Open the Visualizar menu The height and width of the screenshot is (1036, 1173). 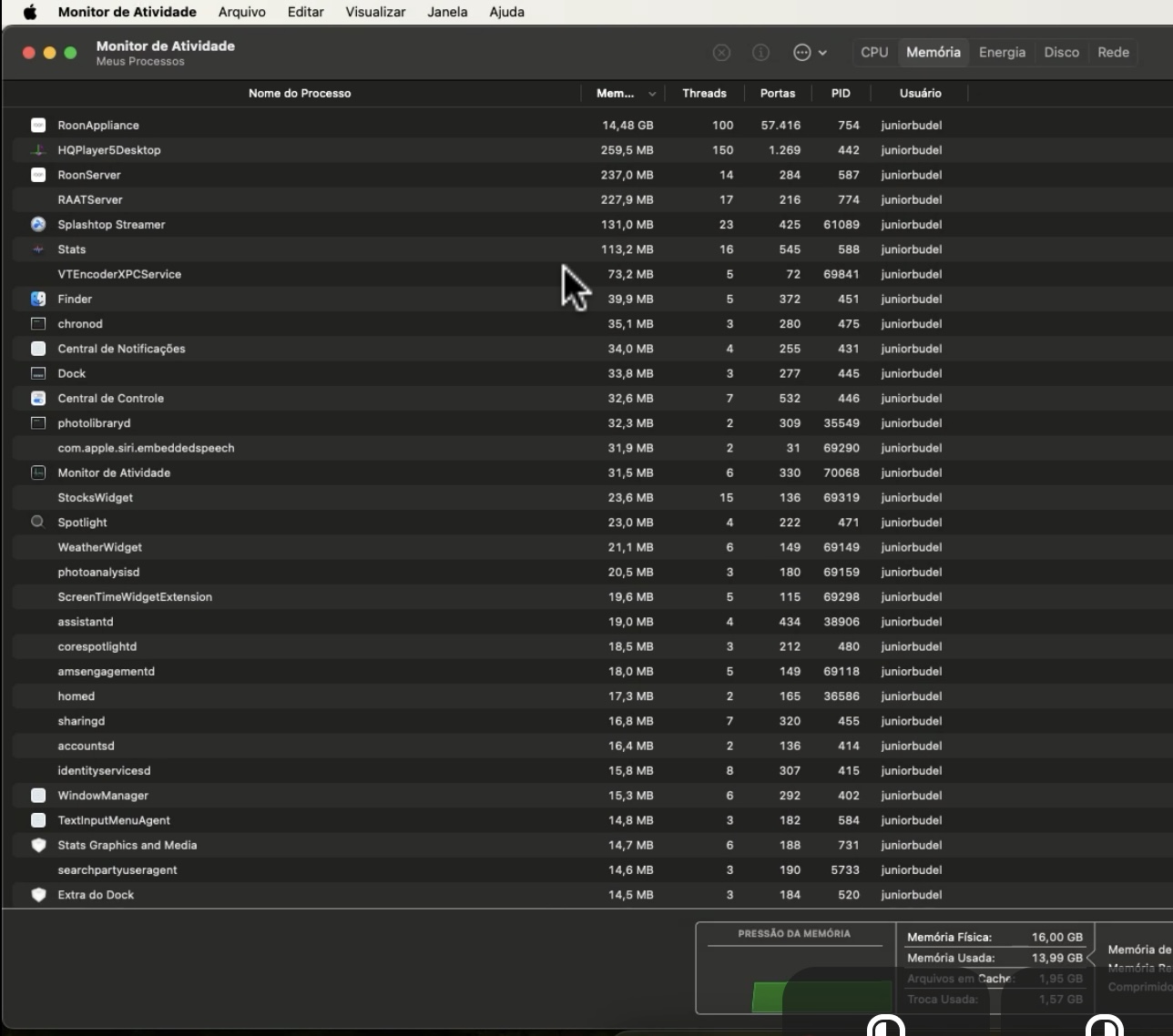click(375, 12)
